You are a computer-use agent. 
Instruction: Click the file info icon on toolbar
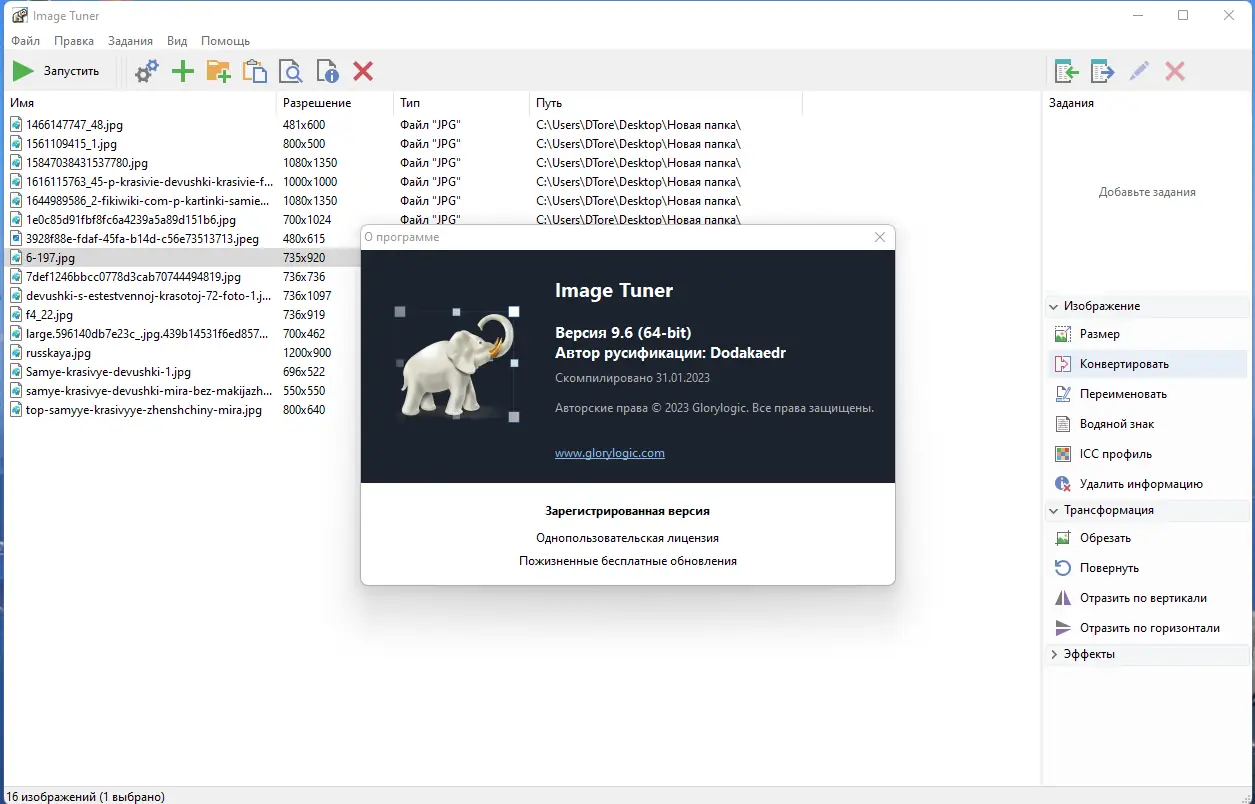coord(326,71)
